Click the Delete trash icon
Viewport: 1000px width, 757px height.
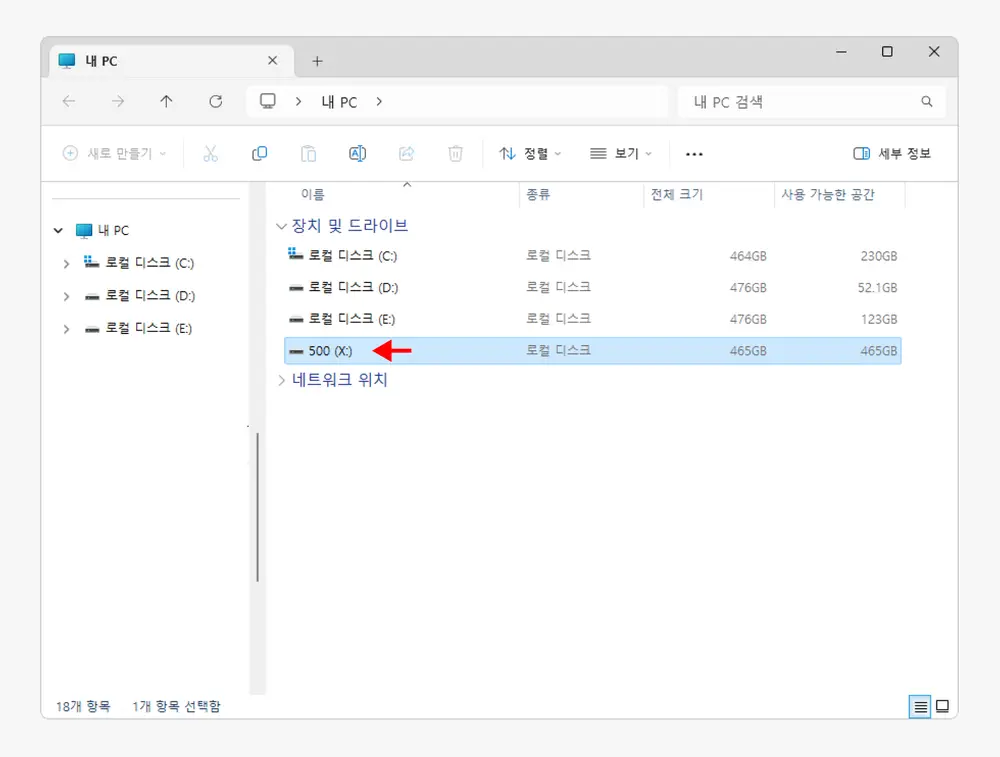(455, 153)
